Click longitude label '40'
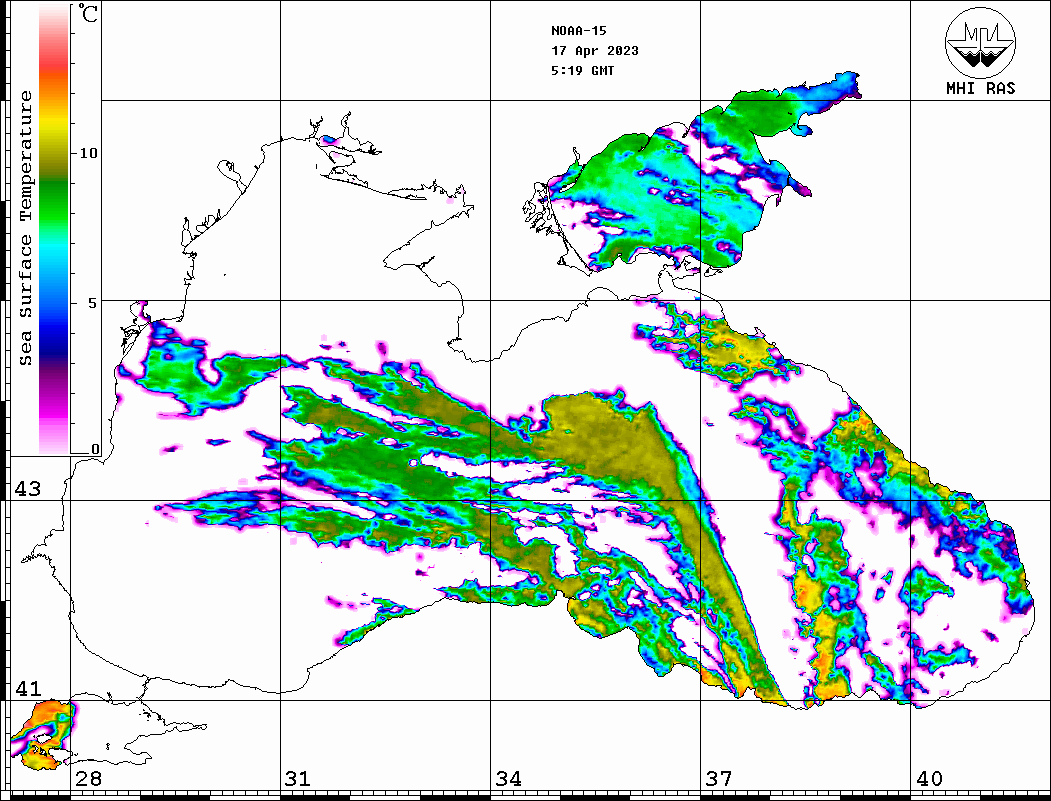 (x=929, y=778)
